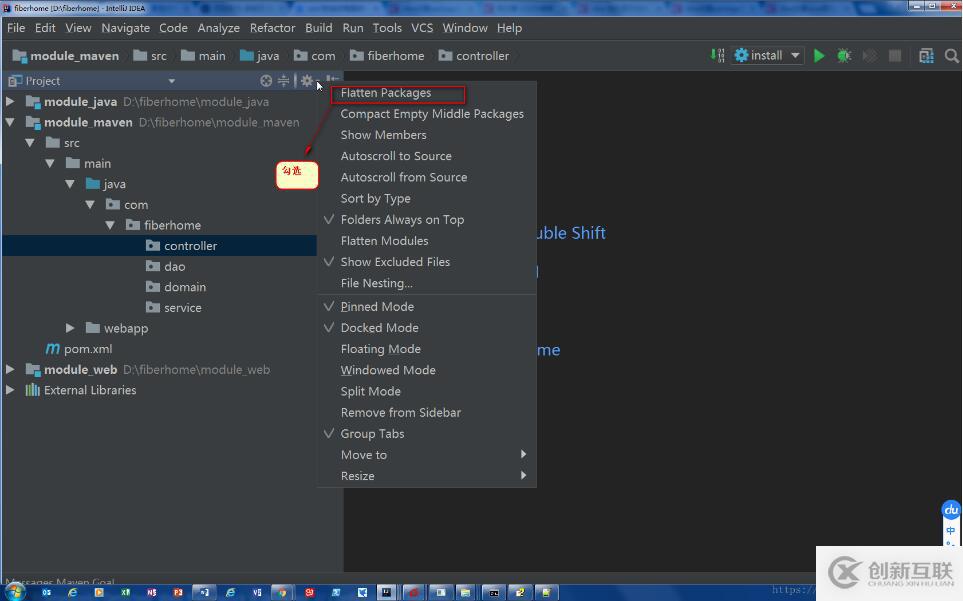The height and width of the screenshot is (601, 963).
Task: Click the Project panel gear settings icon
Action: tap(307, 81)
